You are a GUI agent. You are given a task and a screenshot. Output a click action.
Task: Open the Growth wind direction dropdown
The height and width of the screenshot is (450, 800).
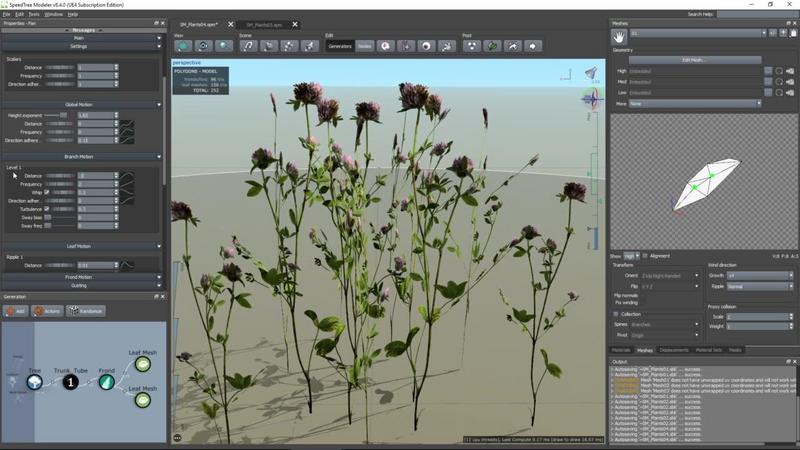(760, 276)
